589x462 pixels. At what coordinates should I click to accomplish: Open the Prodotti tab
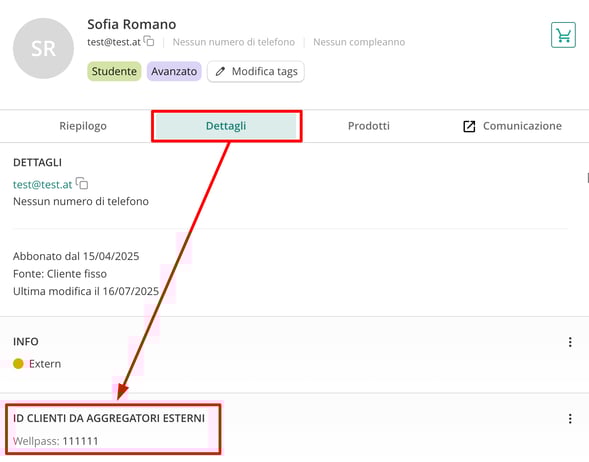click(x=369, y=126)
